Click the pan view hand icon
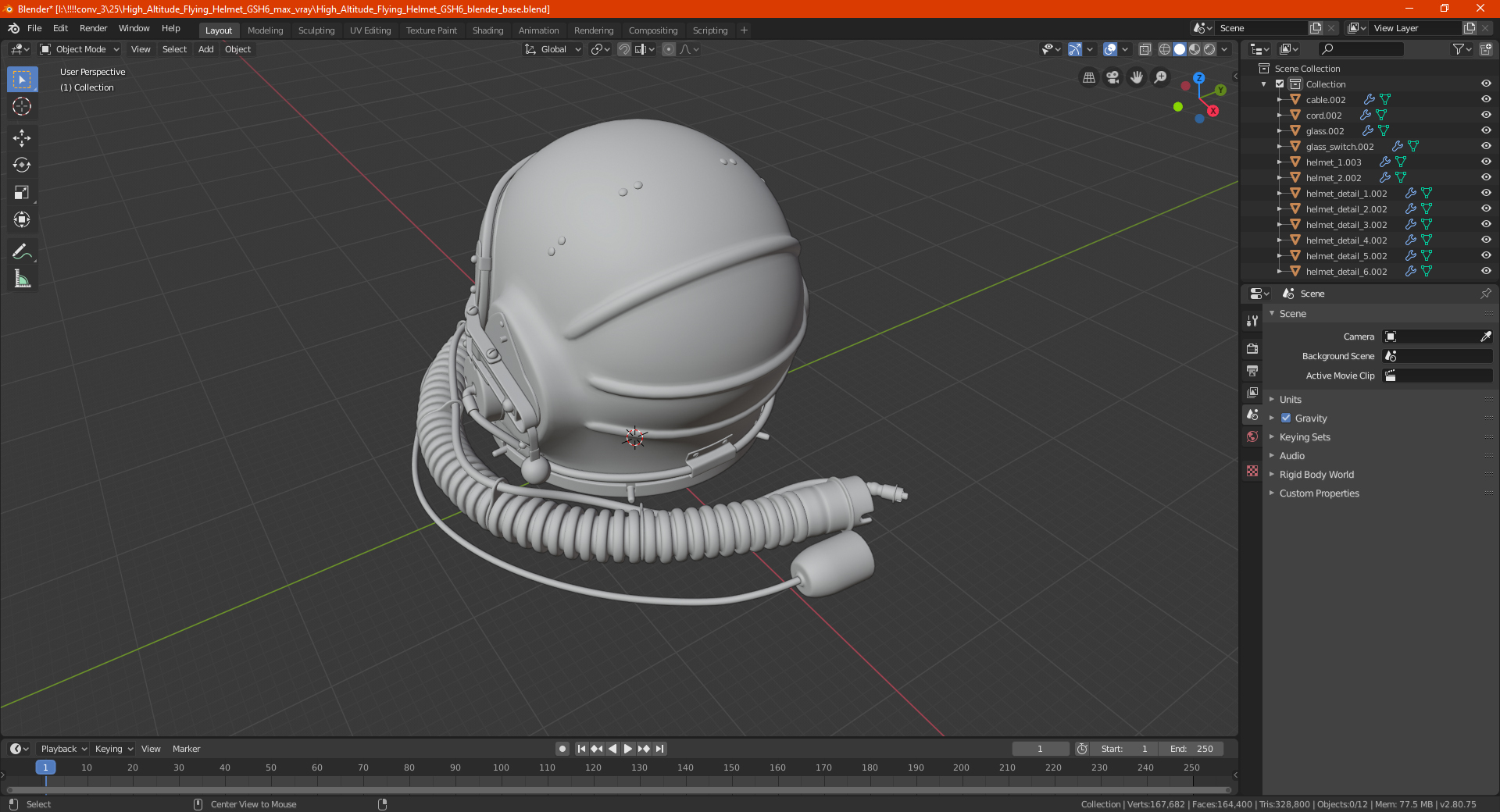1500x812 pixels. (1137, 77)
